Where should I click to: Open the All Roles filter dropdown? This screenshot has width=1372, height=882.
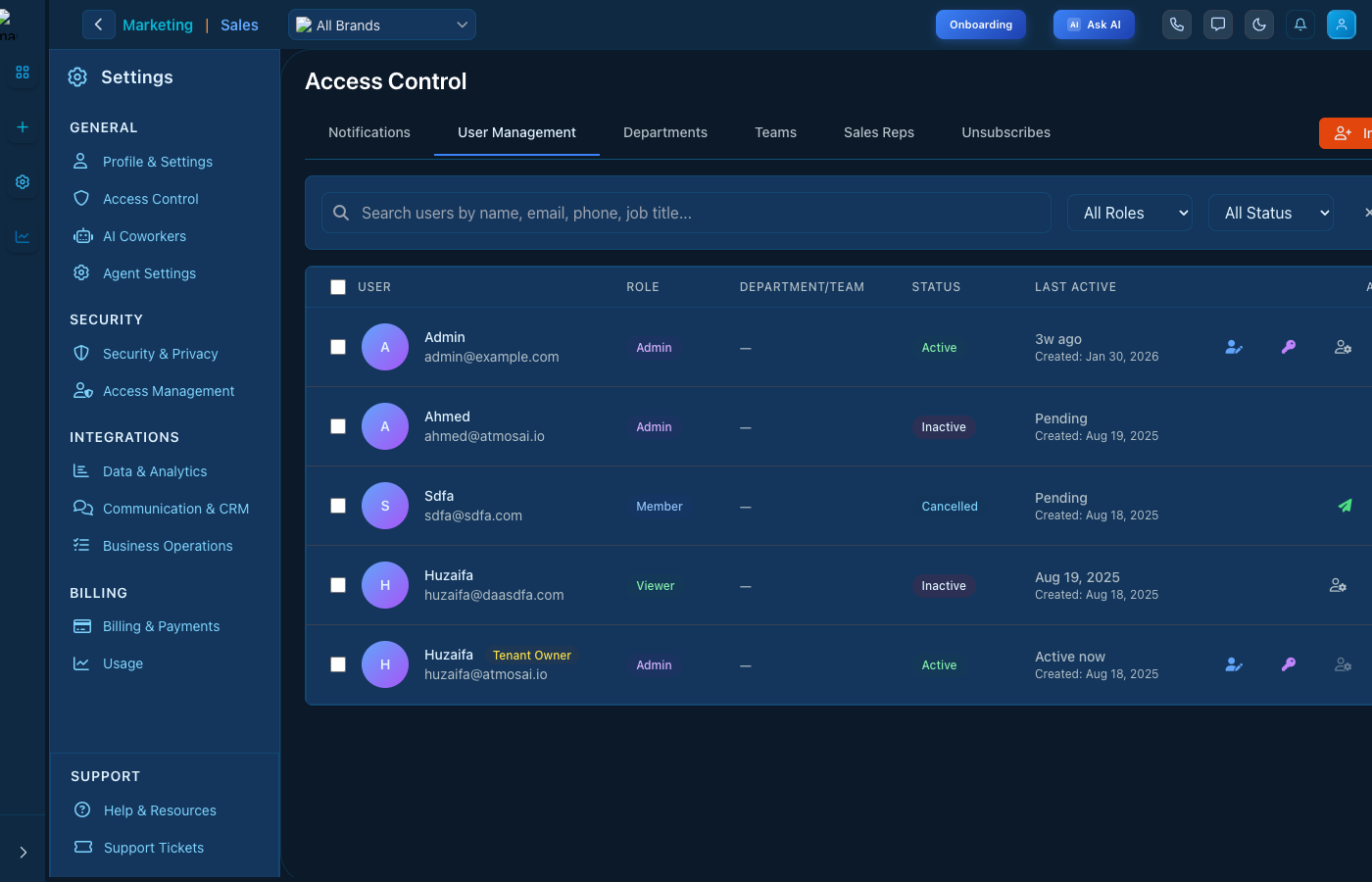coord(1130,213)
